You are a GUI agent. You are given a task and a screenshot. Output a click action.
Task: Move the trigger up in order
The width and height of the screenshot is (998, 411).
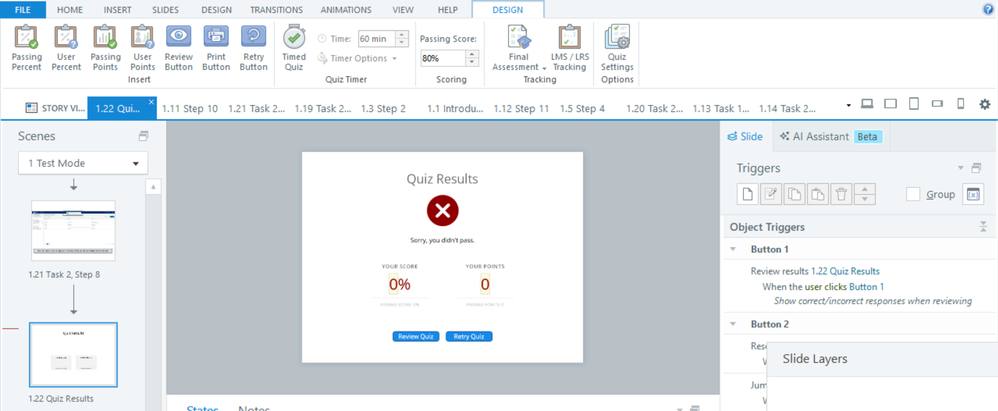pyautogui.click(x=864, y=190)
